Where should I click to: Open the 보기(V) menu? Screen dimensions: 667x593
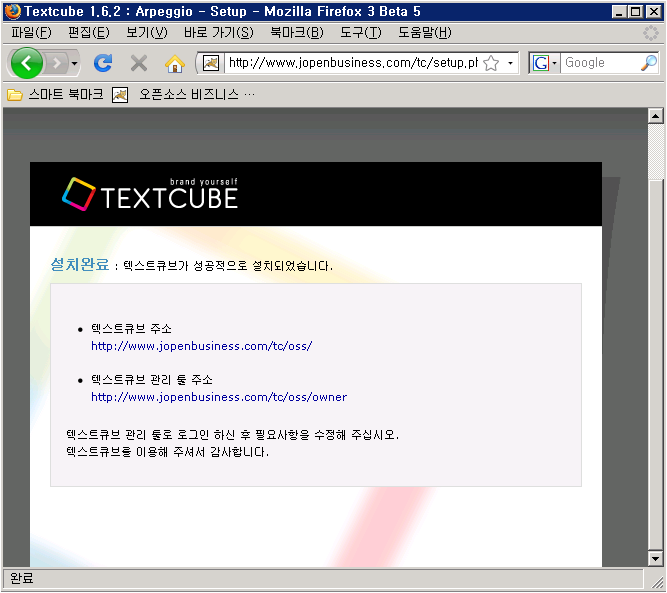(147, 32)
